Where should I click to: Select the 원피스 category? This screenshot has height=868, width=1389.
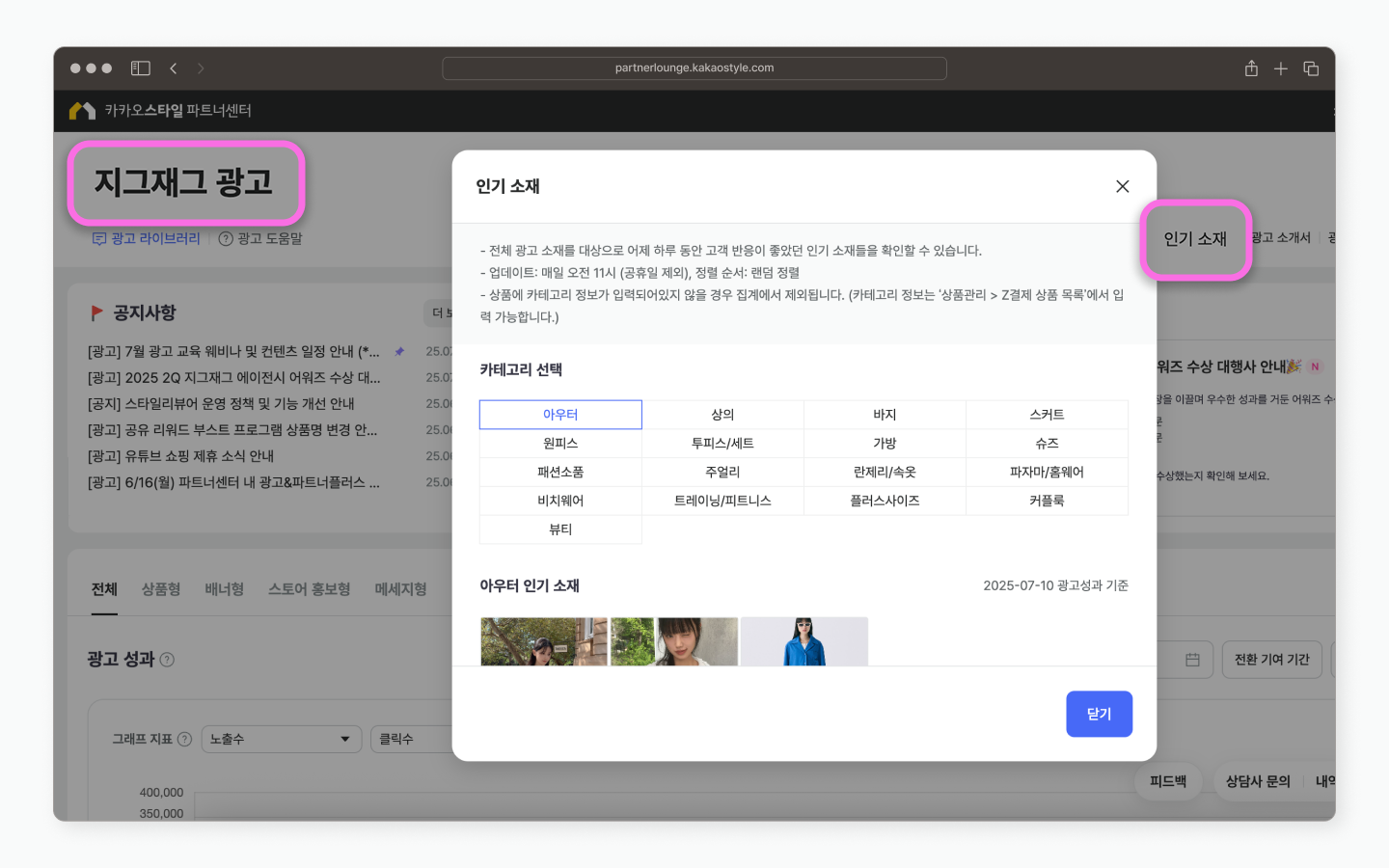(560, 444)
